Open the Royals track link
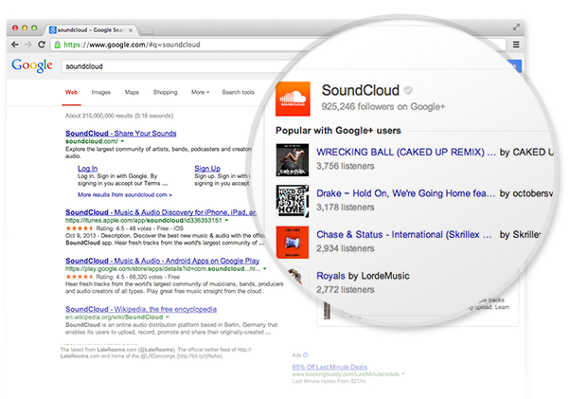Screen dimensions: 570x399 point(331,276)
